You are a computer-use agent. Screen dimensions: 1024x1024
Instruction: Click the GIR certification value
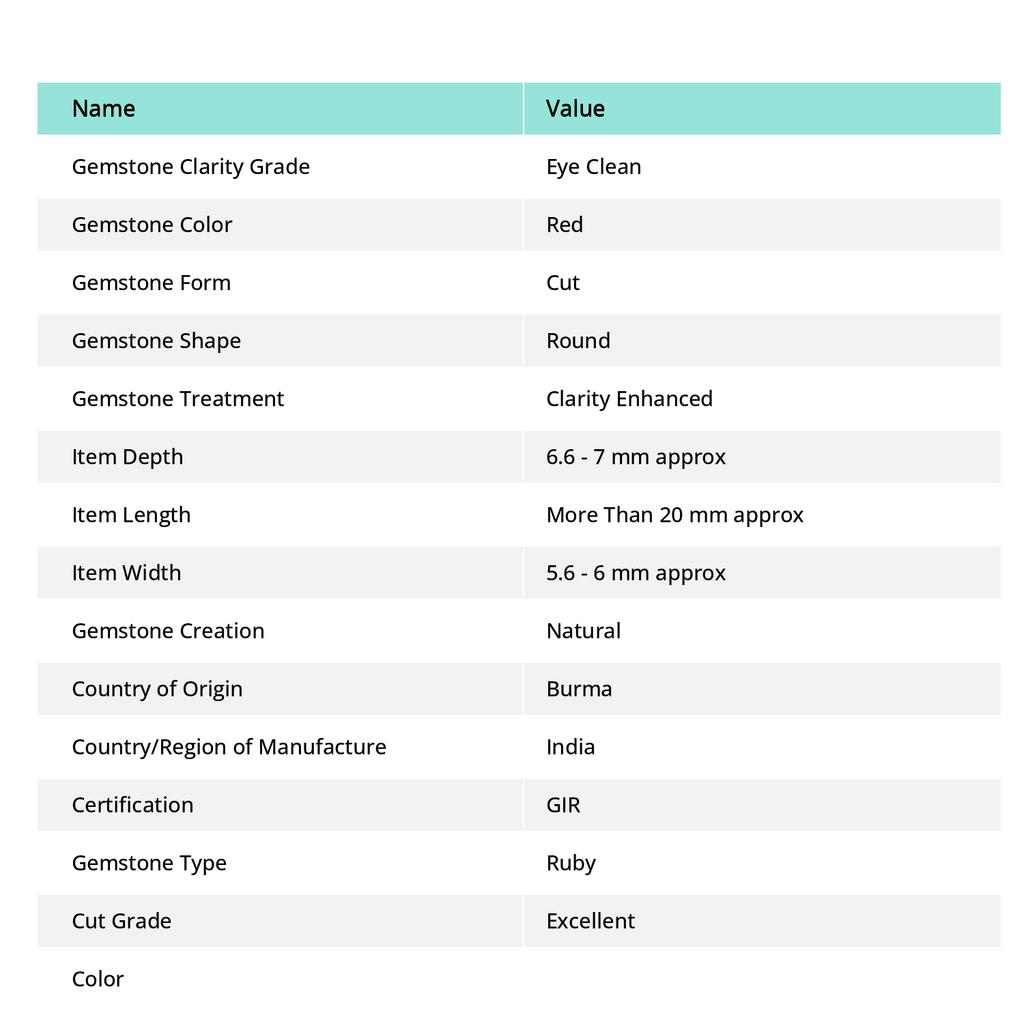click(563, 804)
